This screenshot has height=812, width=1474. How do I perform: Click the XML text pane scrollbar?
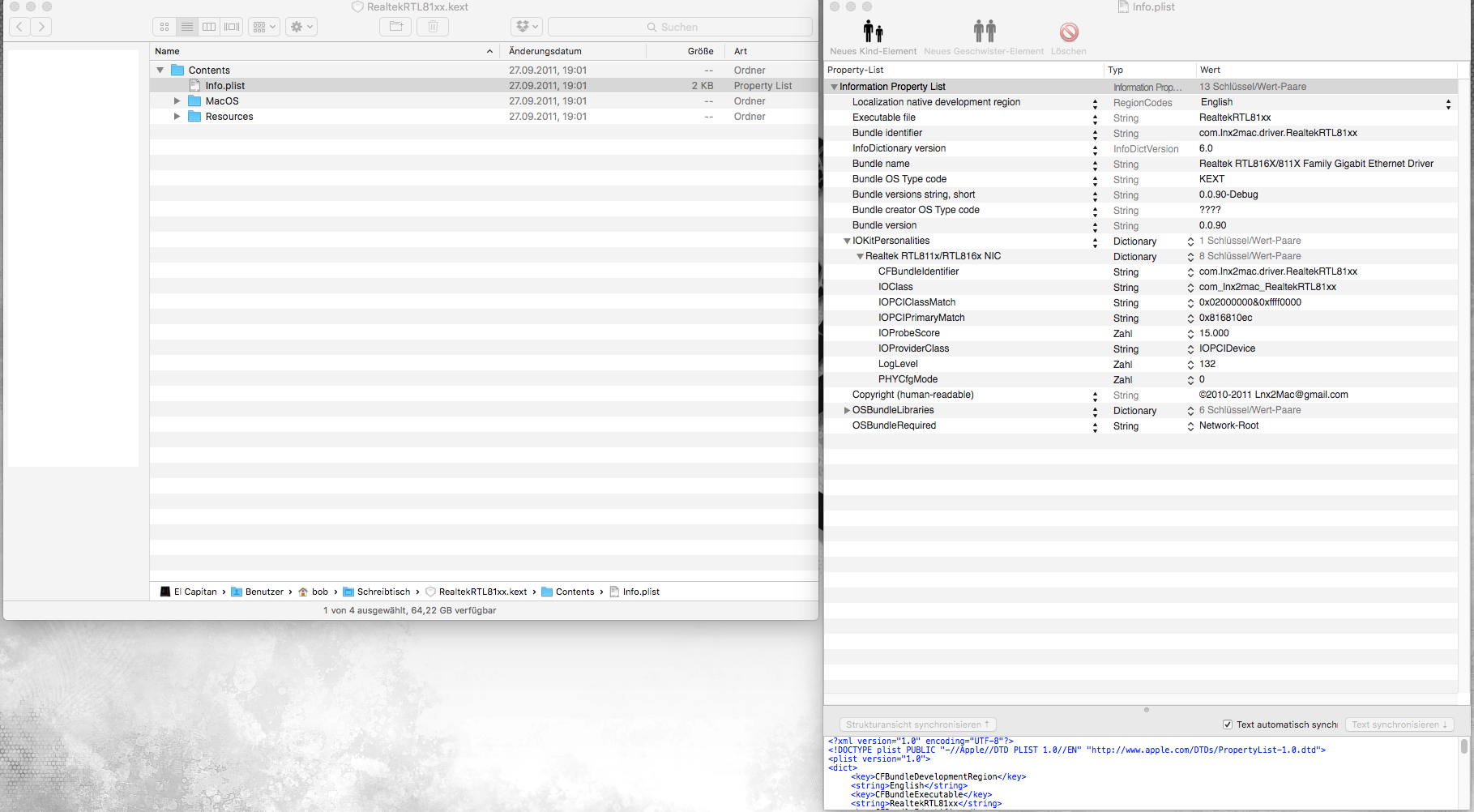click(1463, 746)
